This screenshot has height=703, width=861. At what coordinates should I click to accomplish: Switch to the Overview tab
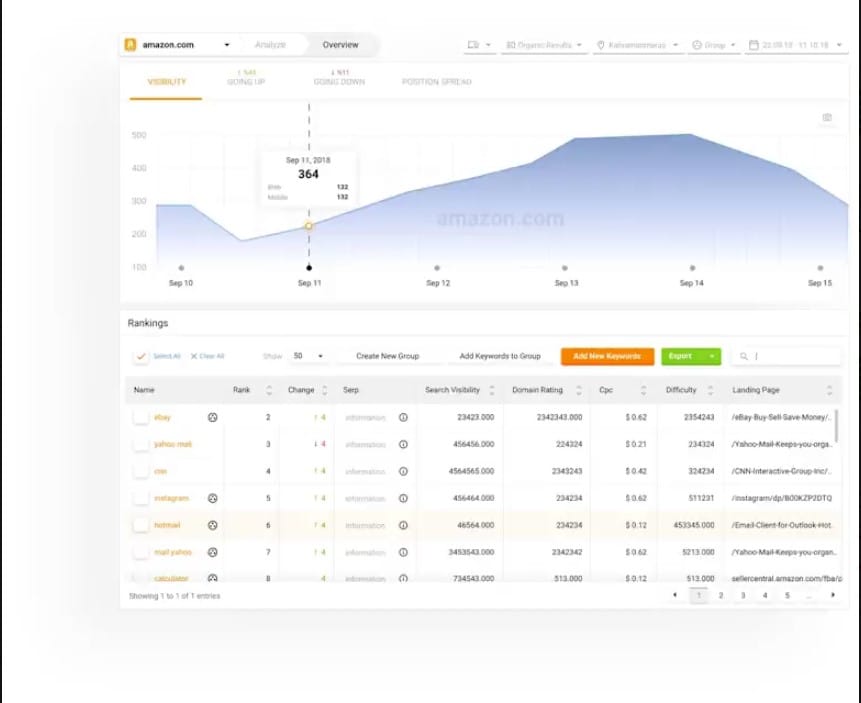coord(340,45)
